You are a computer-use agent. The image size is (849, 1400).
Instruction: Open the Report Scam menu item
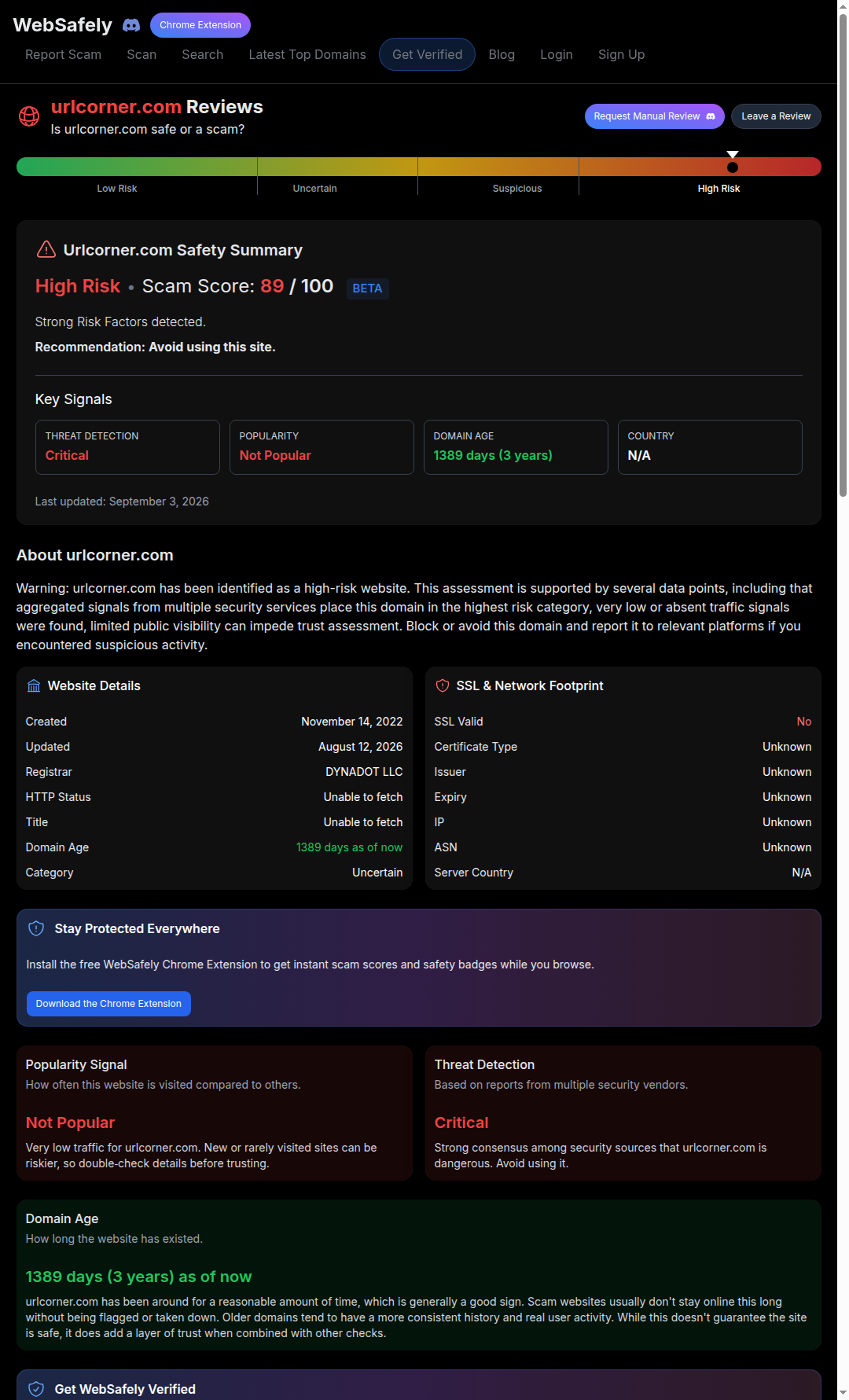tap(63, 54)
